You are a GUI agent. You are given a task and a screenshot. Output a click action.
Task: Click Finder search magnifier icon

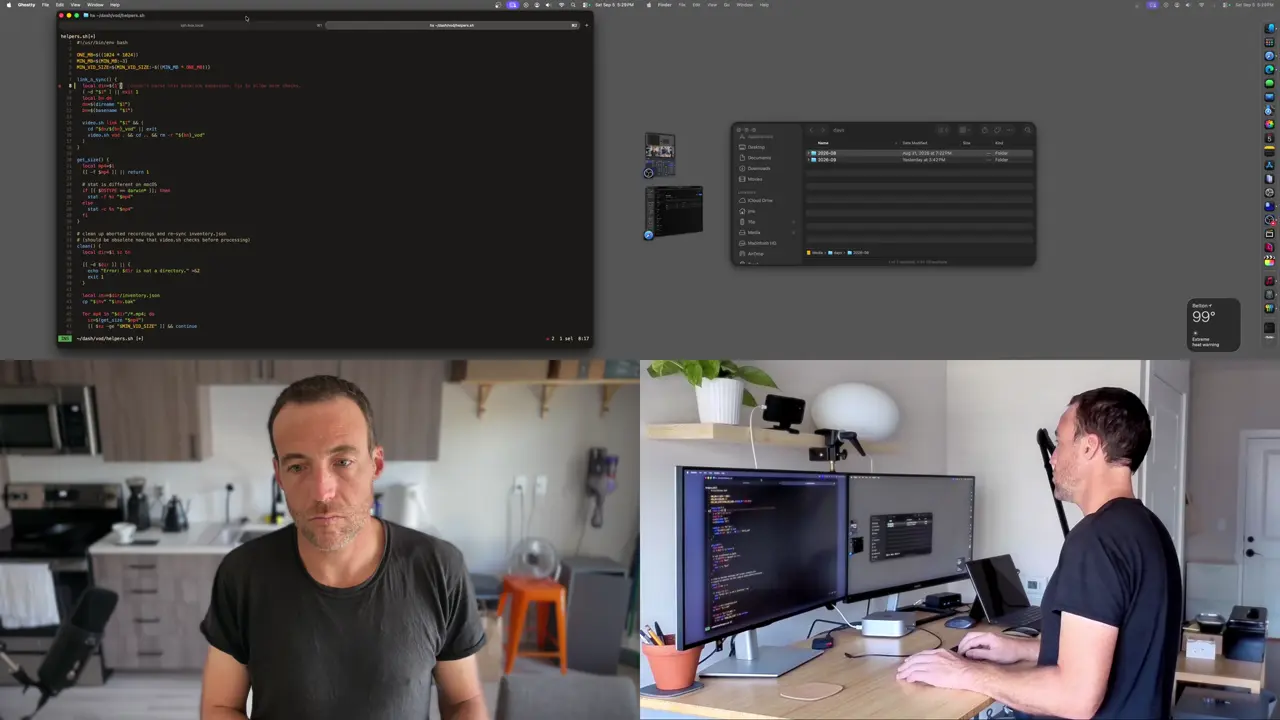click(x=1027, y=130)
